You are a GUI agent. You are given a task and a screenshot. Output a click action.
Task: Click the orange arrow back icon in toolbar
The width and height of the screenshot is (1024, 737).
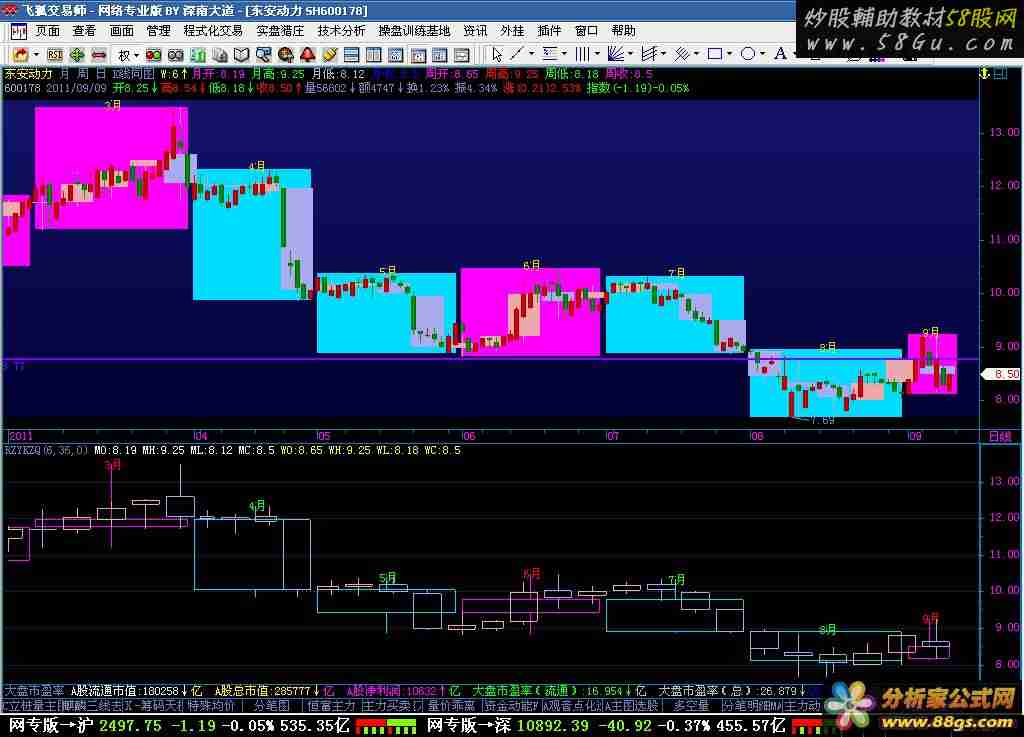tap(20, 55)
